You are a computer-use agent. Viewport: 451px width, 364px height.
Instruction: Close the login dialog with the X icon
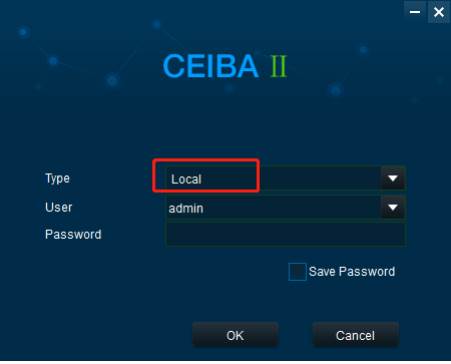(439, 12)
